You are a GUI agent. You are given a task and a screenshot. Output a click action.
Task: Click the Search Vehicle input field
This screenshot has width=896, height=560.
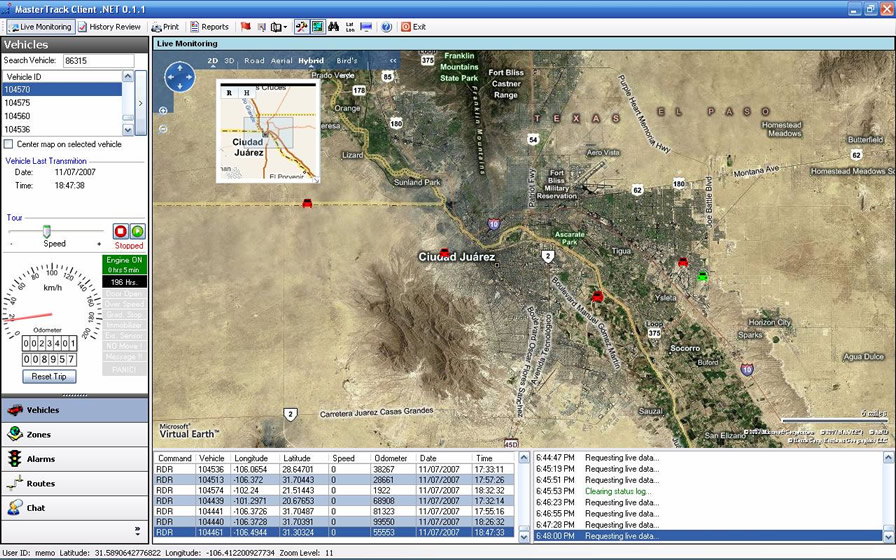[98, 61]
